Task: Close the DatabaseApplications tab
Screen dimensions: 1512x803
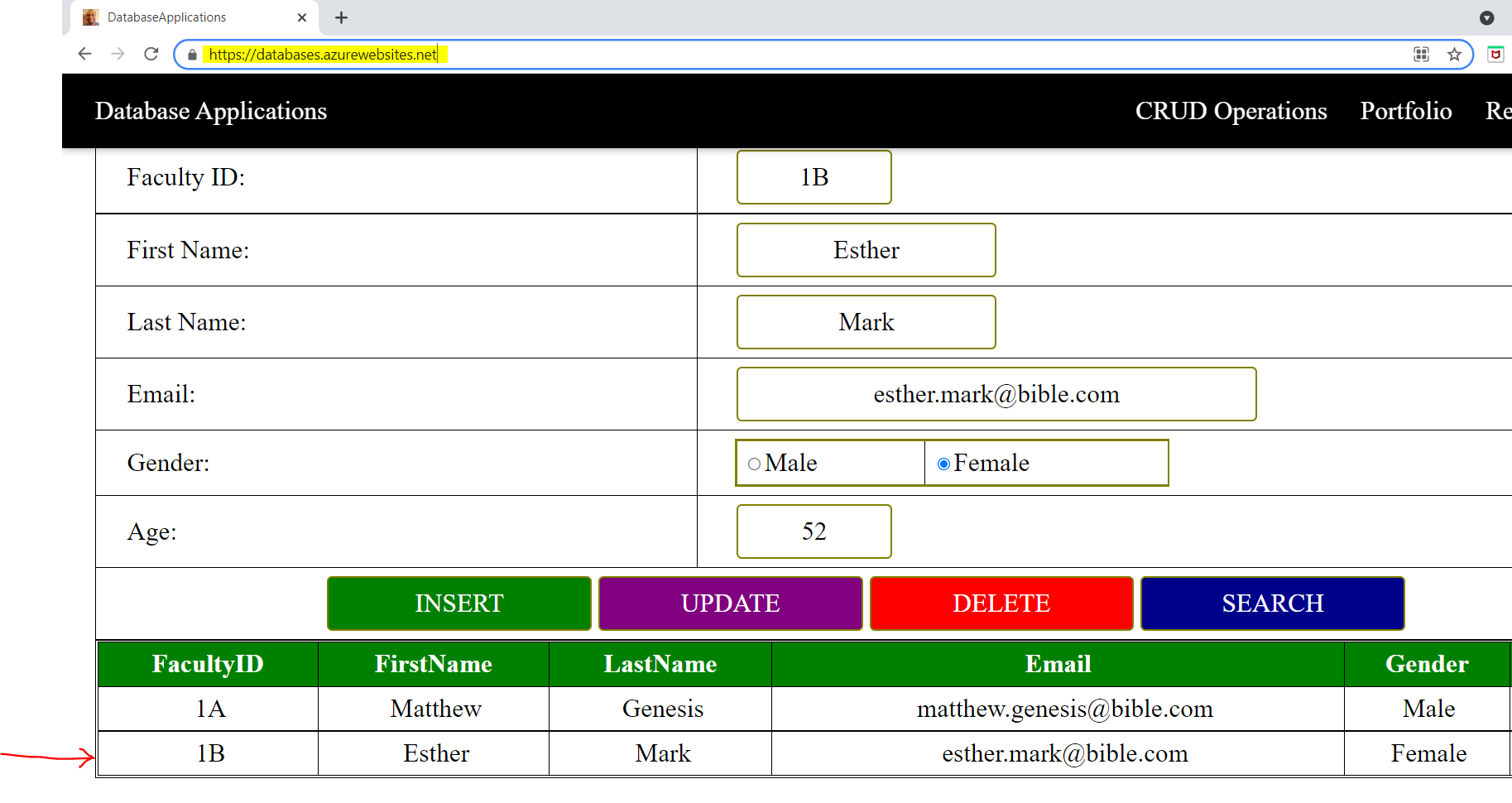Action: click(302, 17)
